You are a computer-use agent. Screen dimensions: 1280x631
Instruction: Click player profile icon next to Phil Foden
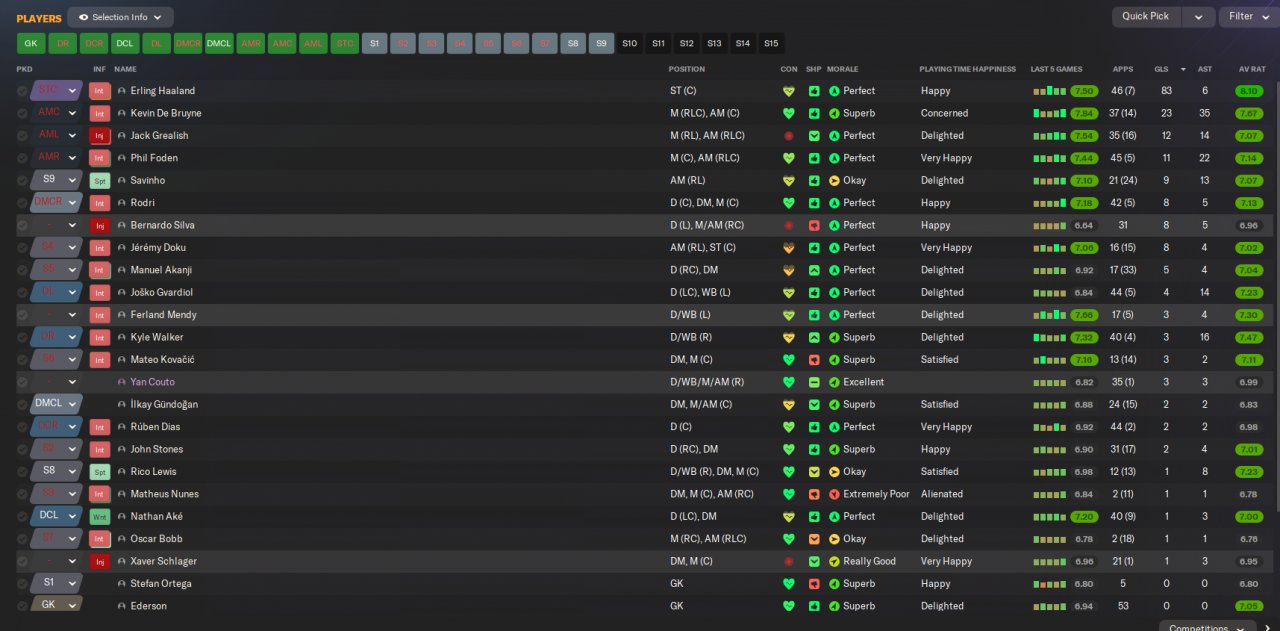(x=122, y=158)
